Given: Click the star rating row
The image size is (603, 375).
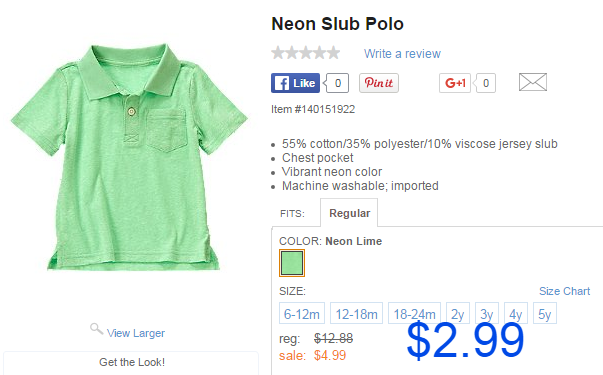Looking at the screenshot, I should 306,53.
